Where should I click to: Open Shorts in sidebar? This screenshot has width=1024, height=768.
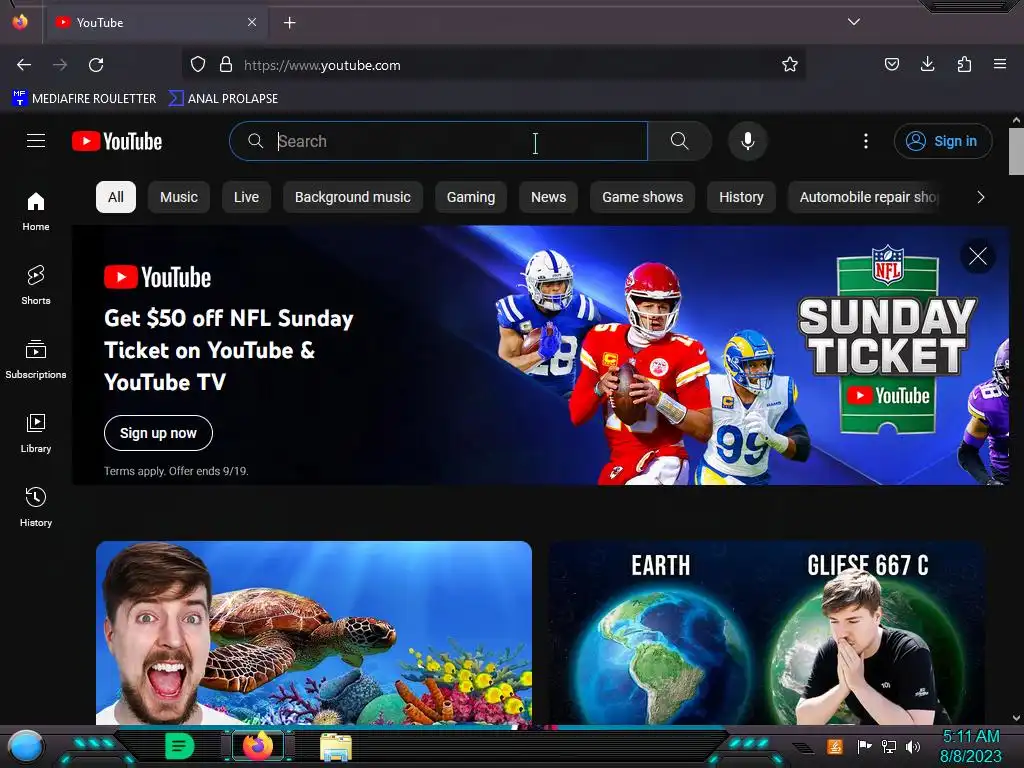[x=36, y=285]
